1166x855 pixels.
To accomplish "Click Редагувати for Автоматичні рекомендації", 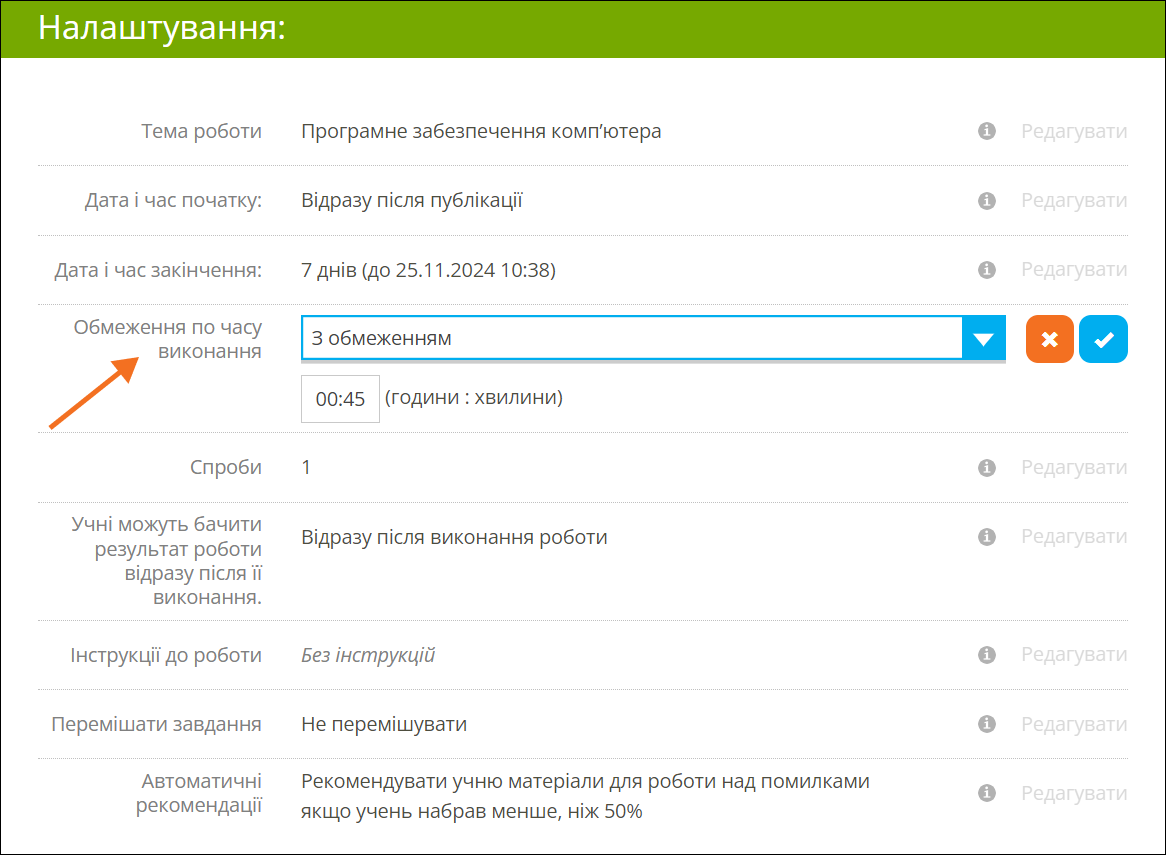I will [x=1073, y=793].
